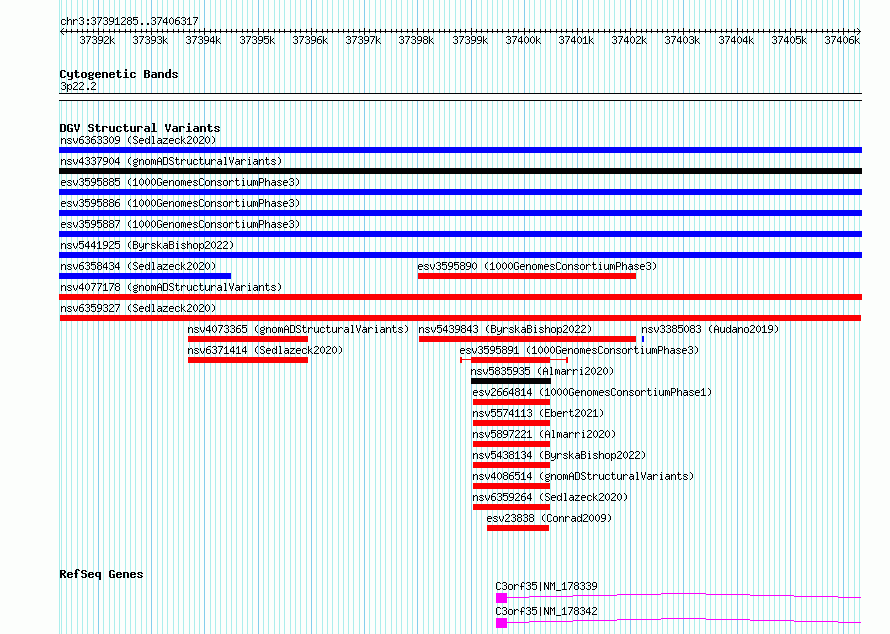Open C3orf35|NM_178339 gene label
Viewport: 890px width, 634px height.
pyautogui.click(x=546, y=586)
